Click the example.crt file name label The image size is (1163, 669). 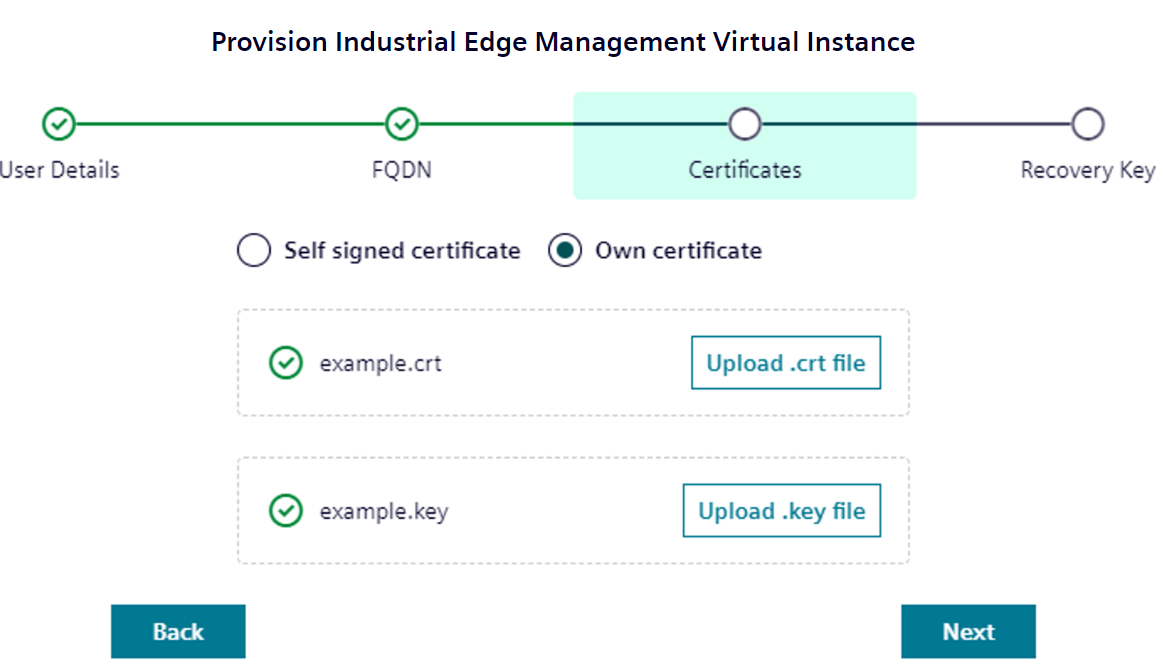(x=380, y=362)
